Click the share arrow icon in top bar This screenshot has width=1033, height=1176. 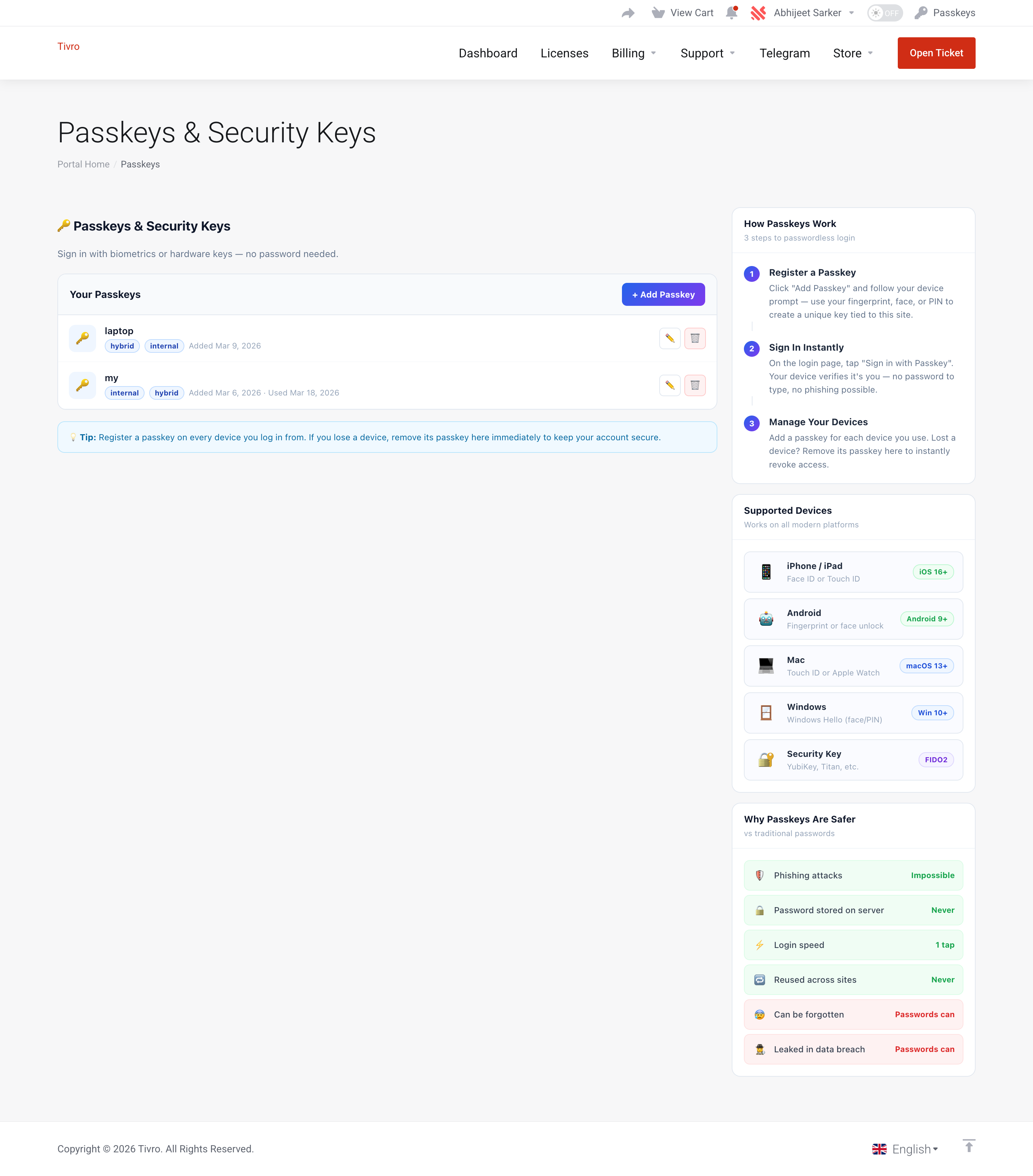628,13
